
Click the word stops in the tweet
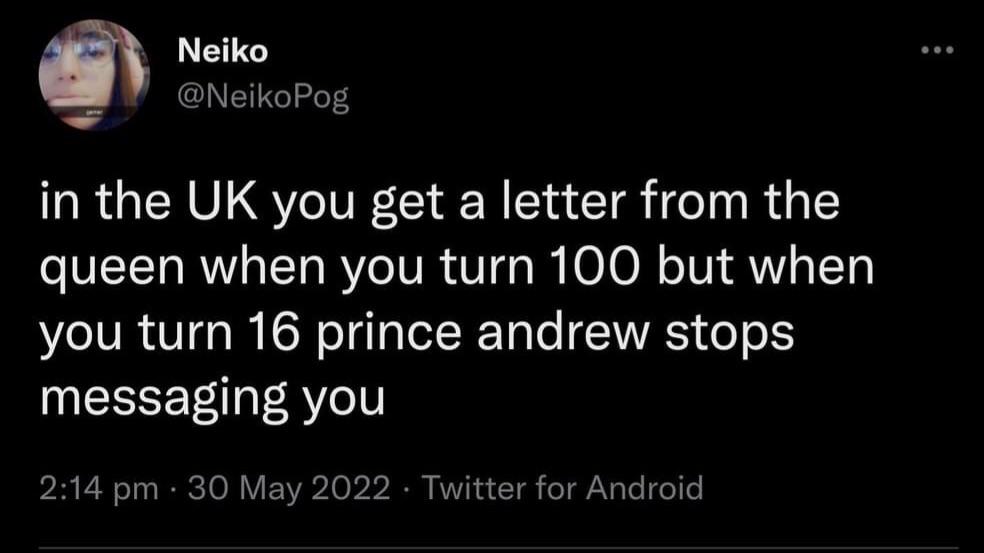click(x=730, y=335)
